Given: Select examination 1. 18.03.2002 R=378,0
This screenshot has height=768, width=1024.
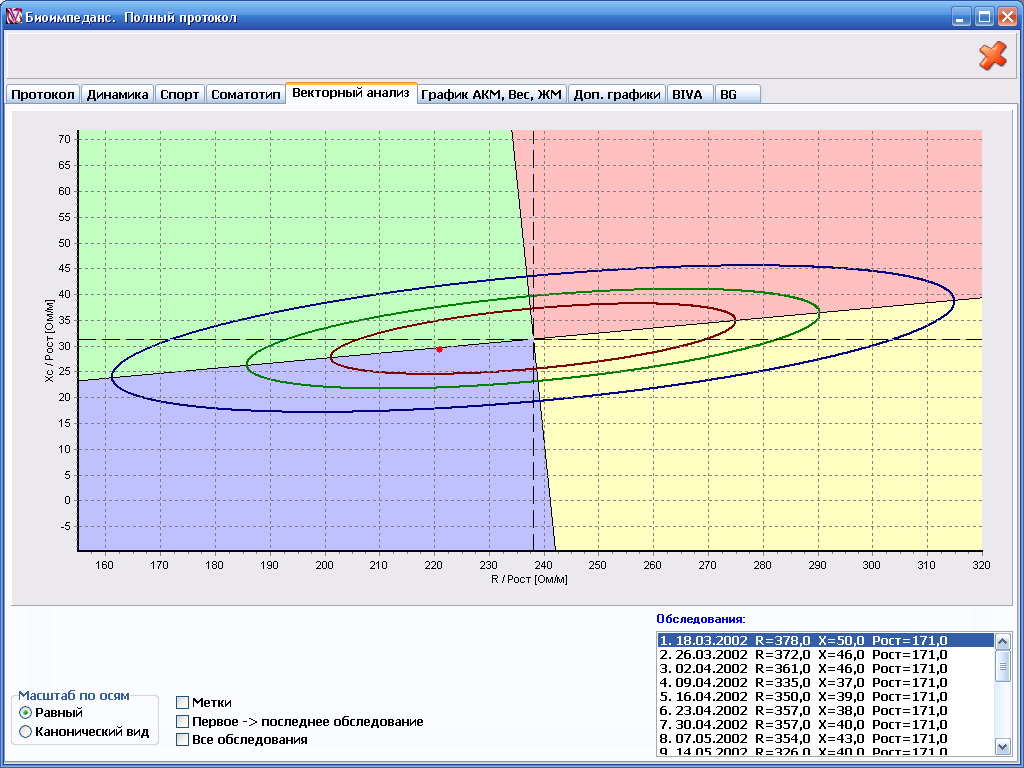Looking at the screenshot, I should 825,640.
